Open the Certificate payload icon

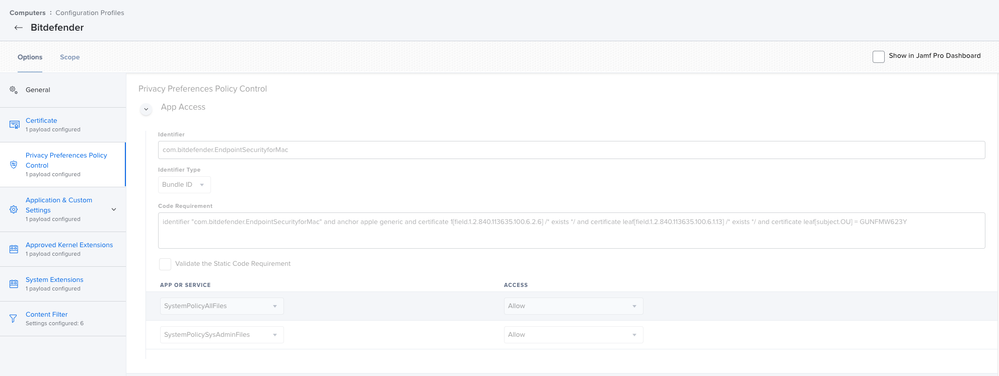coord(14,124)
